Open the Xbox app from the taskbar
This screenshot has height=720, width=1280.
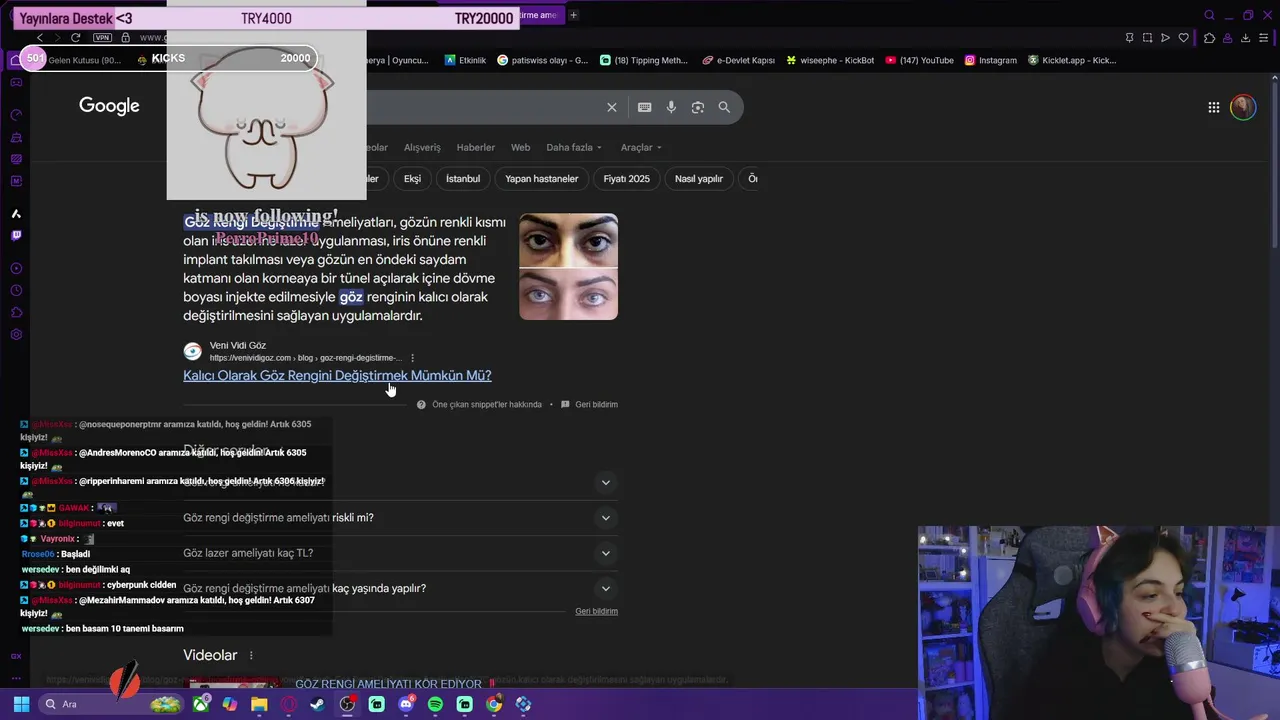click(201, 704)
